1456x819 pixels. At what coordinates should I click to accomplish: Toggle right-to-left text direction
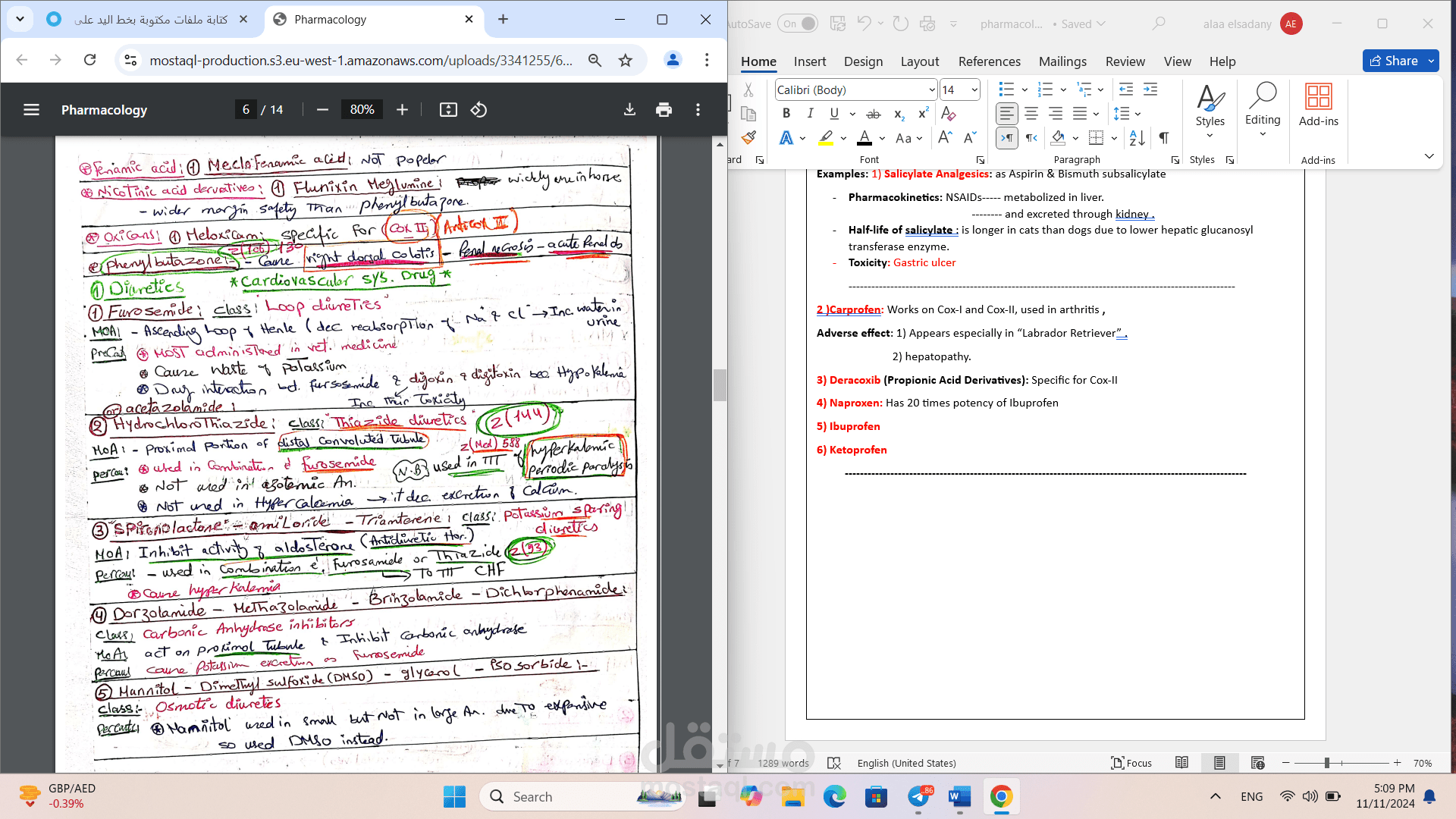1031,137
